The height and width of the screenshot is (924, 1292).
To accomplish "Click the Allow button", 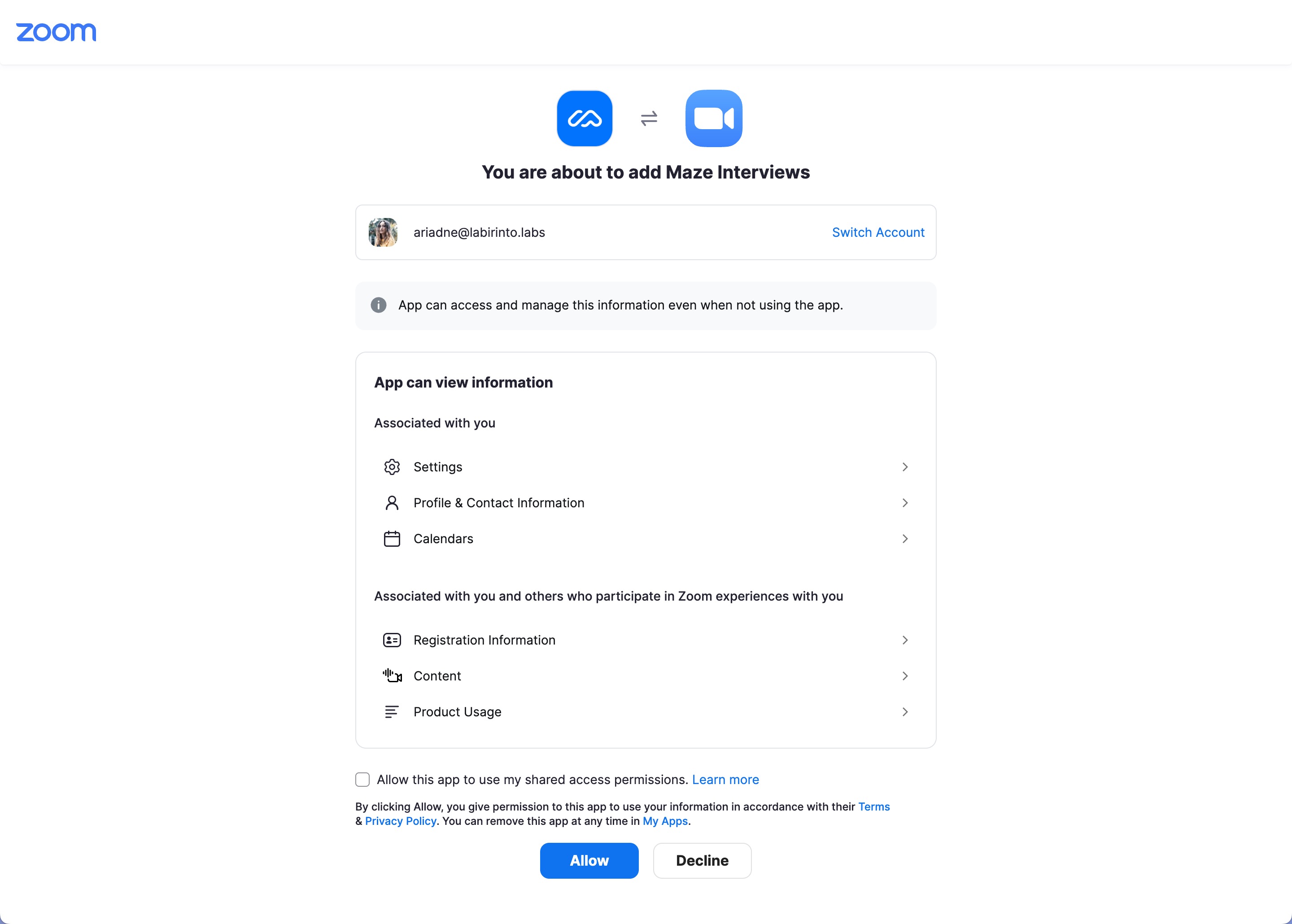I will point(589,860).
